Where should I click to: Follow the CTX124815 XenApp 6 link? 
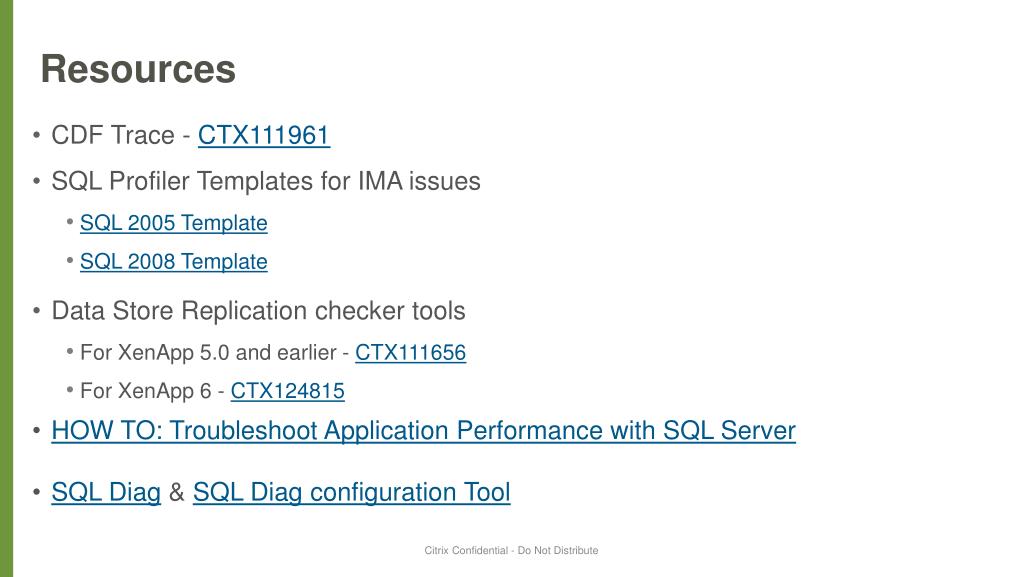coord(288,391)
